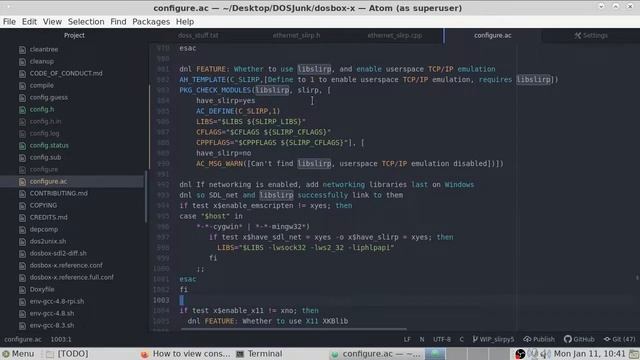Click the cleanup file icon
Viewport: 640px width, 360px height.
(x=22, y=62)
